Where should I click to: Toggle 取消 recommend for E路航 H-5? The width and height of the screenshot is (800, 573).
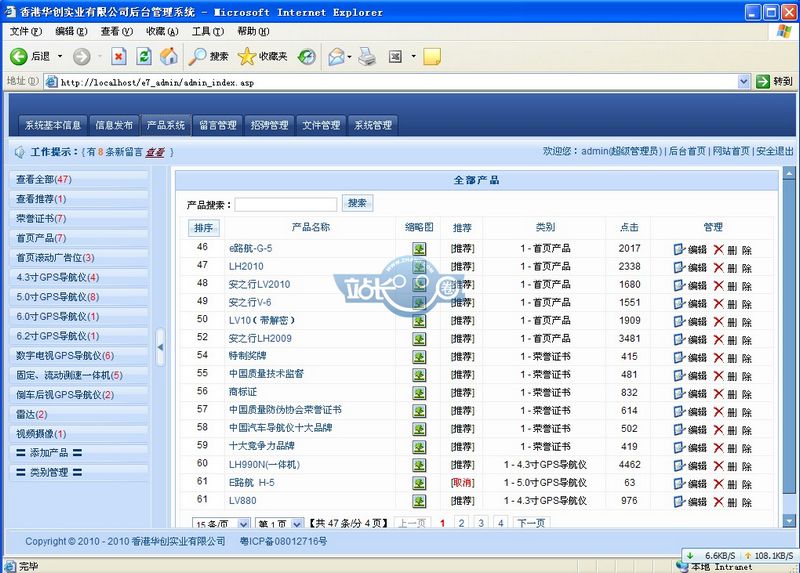[x=462, y=483]
